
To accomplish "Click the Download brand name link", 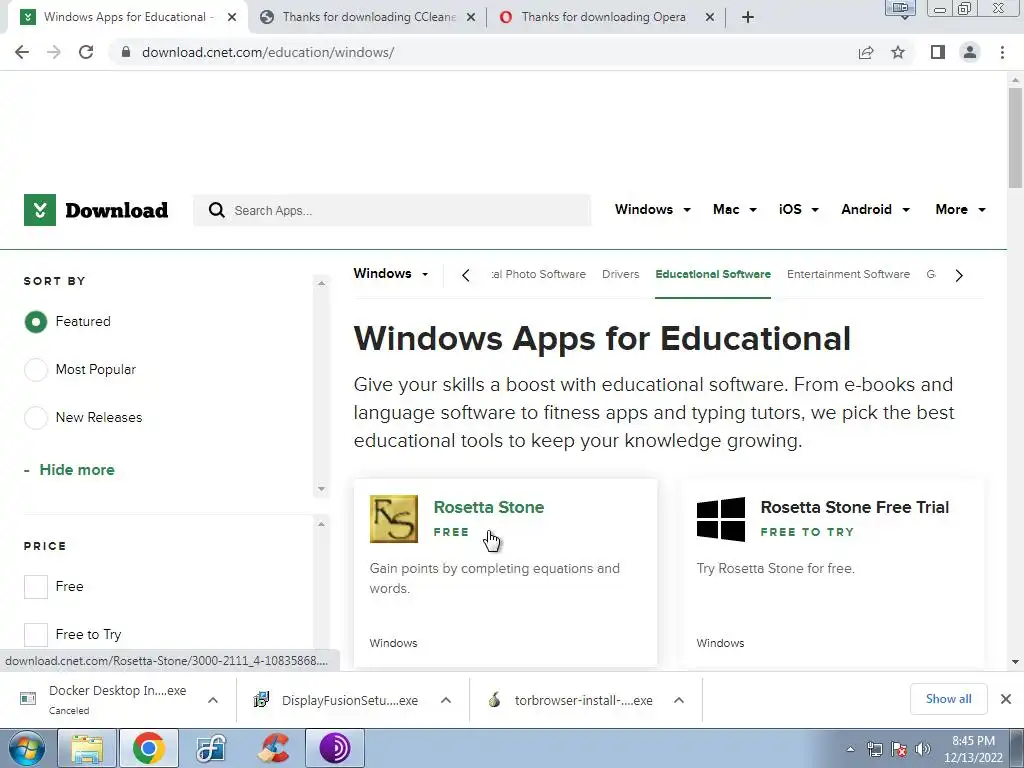I will tap(117, 210).
